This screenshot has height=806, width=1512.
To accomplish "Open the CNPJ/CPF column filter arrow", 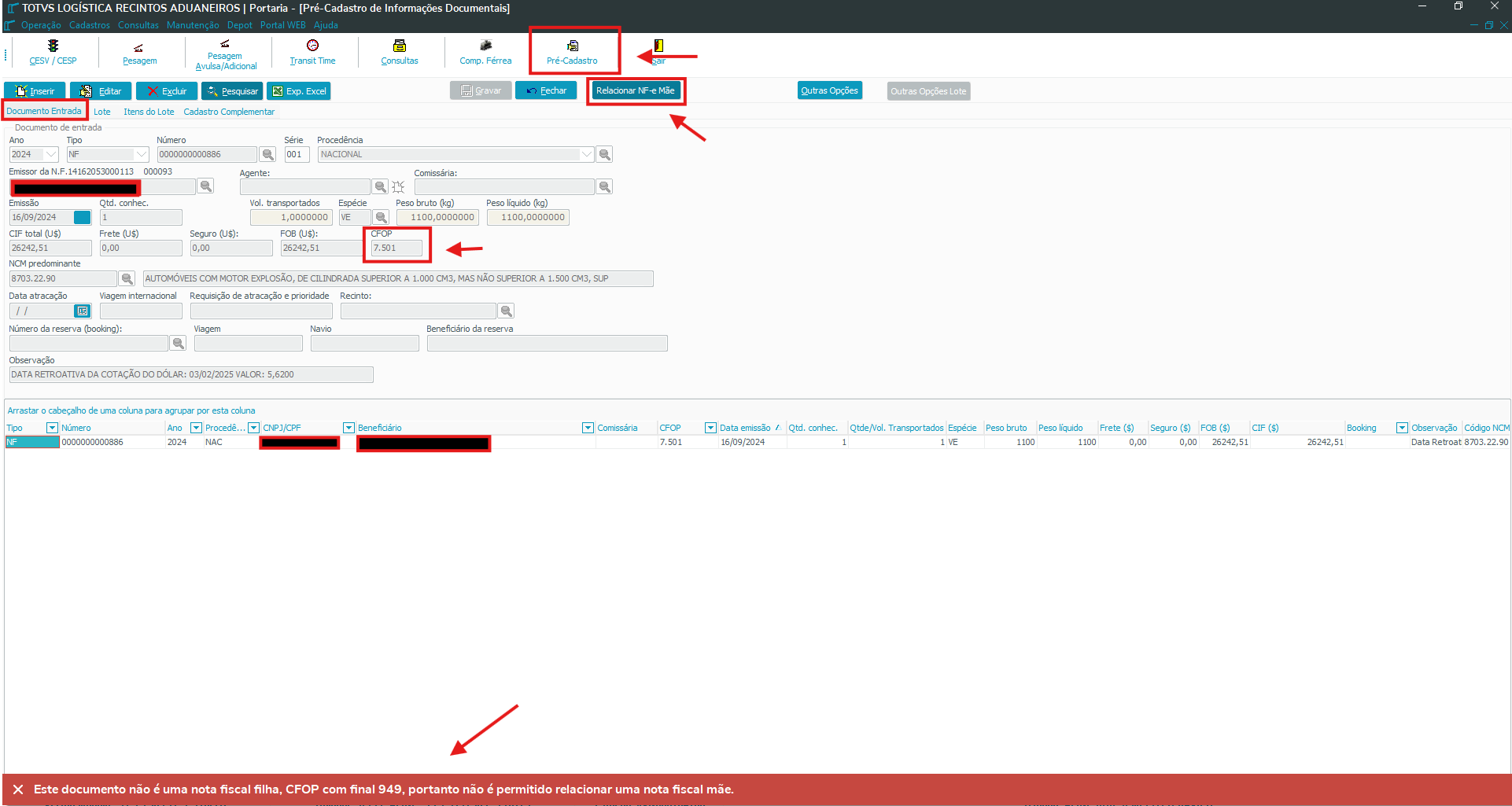I will [348, 428].
